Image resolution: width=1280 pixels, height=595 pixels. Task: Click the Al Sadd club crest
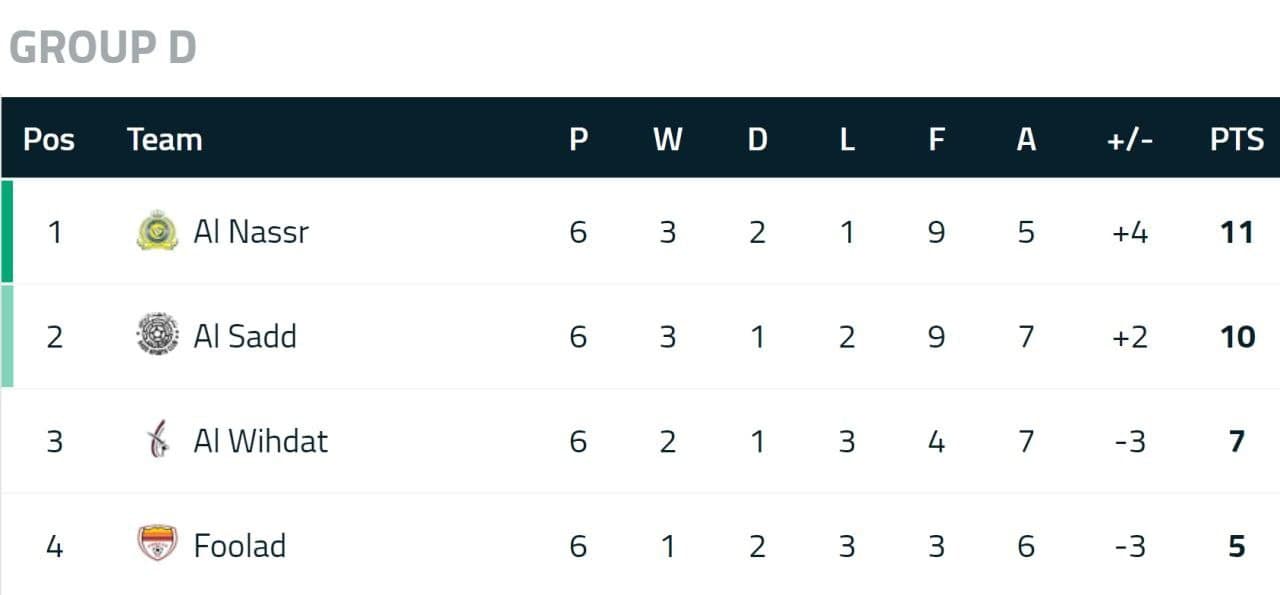157,335
